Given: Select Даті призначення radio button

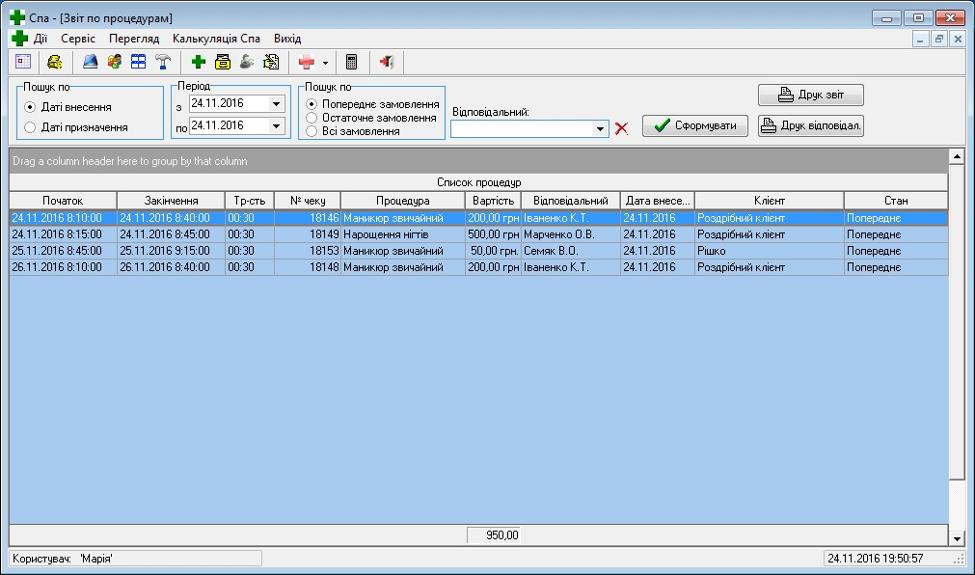Looking at the screenshot, I should 30,127.
